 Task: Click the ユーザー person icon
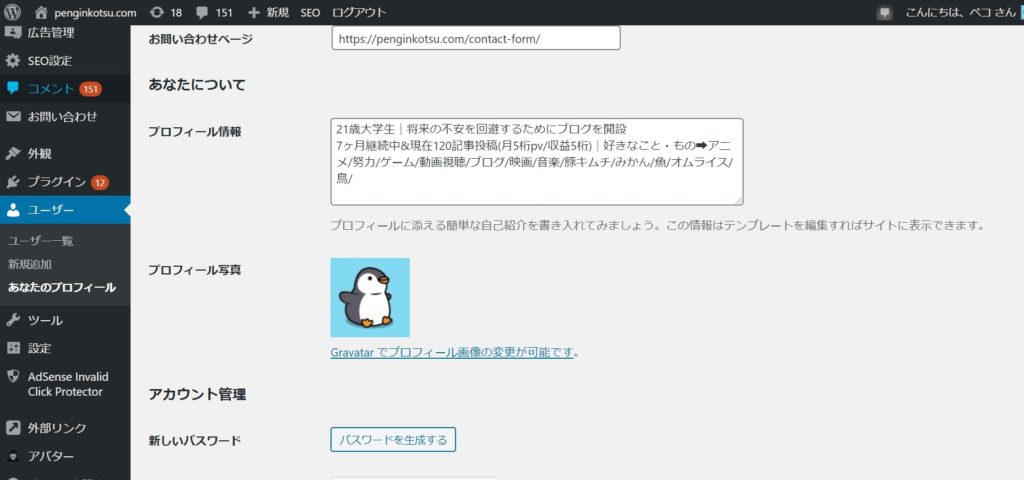pyautogui.click(x=12, y=210)
